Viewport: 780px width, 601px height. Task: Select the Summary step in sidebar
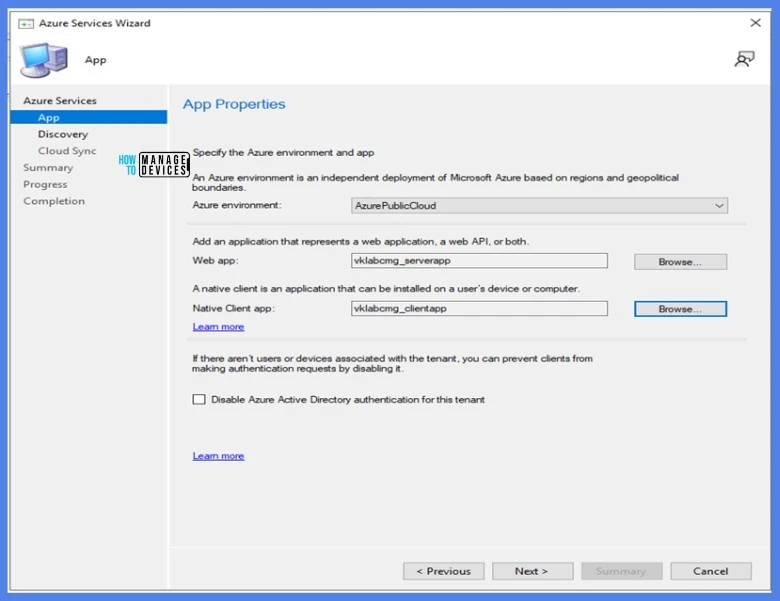[48, 168]
